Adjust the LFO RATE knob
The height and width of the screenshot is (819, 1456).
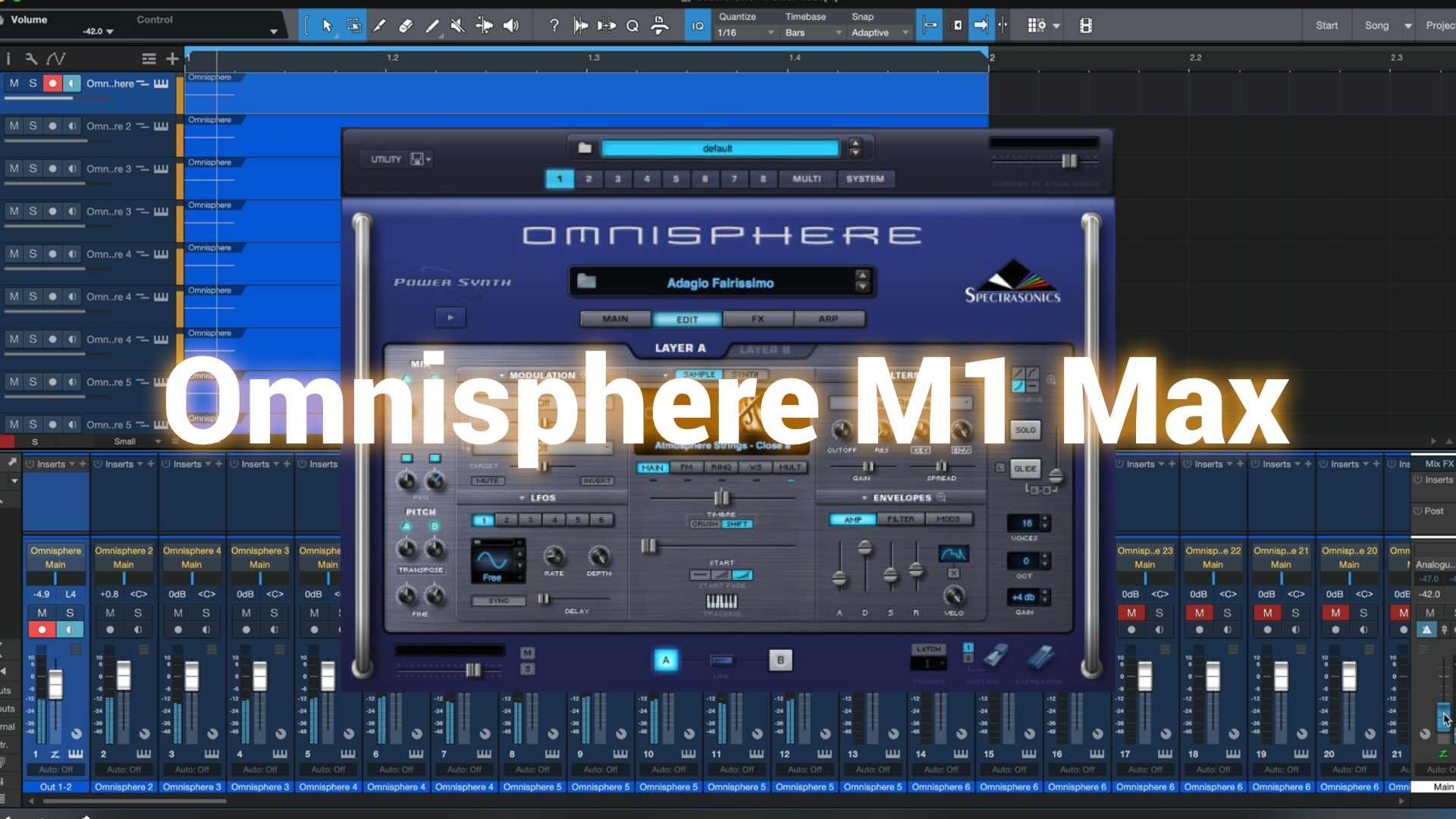tap(554, 556)
